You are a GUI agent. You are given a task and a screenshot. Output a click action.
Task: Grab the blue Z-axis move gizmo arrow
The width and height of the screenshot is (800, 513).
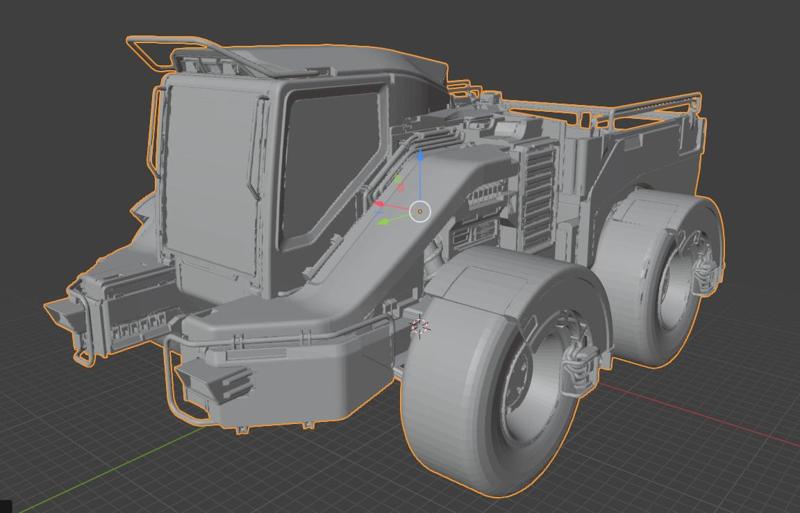pyautogui.click(x=420, y=156)
